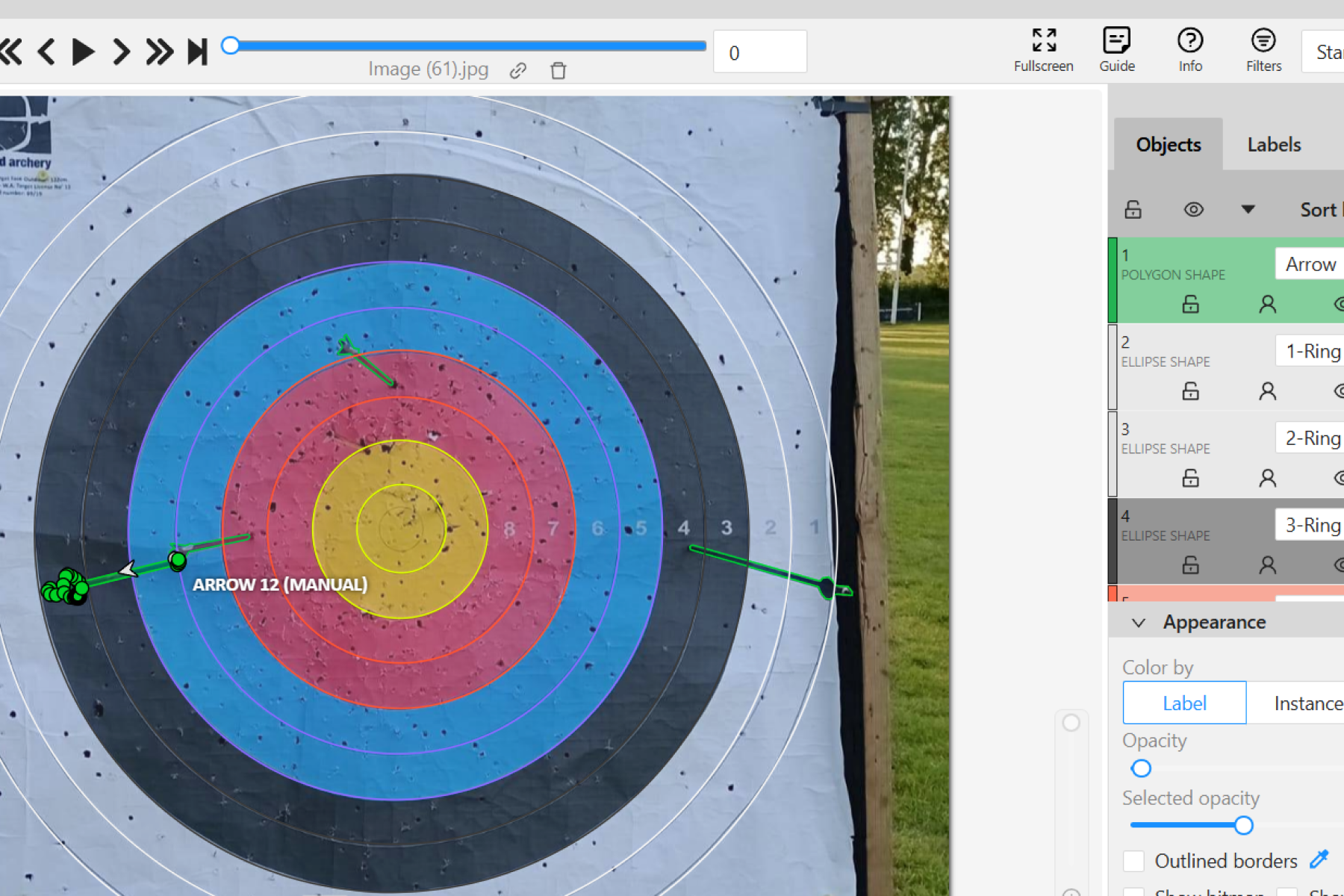Open the Arrow label dropdown
Viewport: 1344px width, 896px height.
pyautogui.click(x=1310, y=264)
